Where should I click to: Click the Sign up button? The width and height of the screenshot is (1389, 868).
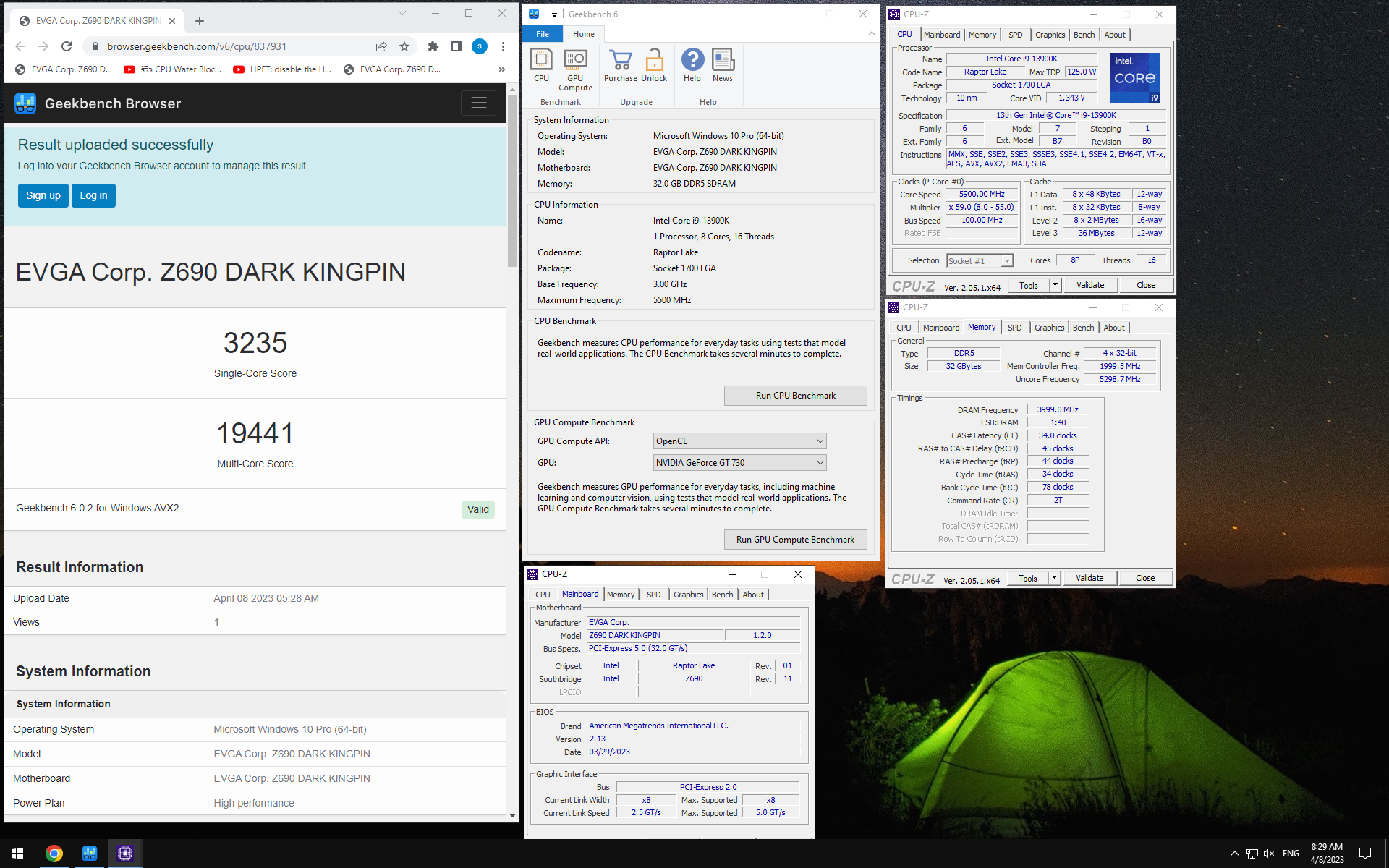(43, 195)
